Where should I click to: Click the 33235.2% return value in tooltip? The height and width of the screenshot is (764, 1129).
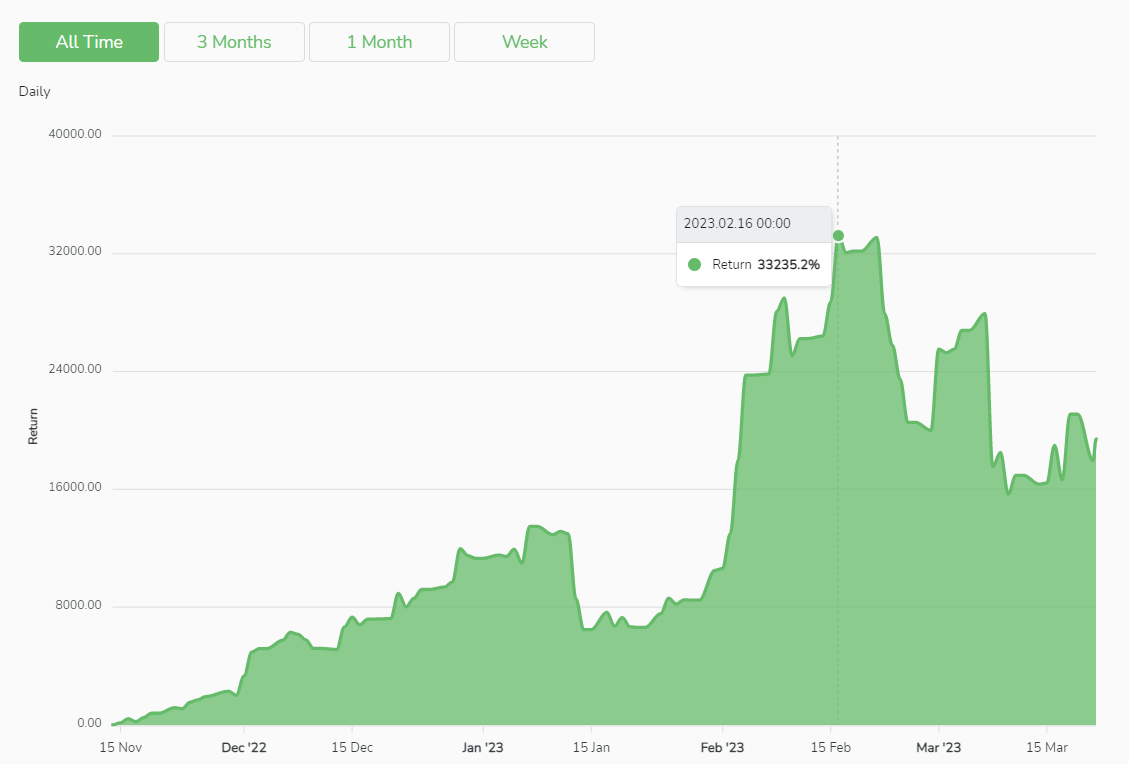788,265
